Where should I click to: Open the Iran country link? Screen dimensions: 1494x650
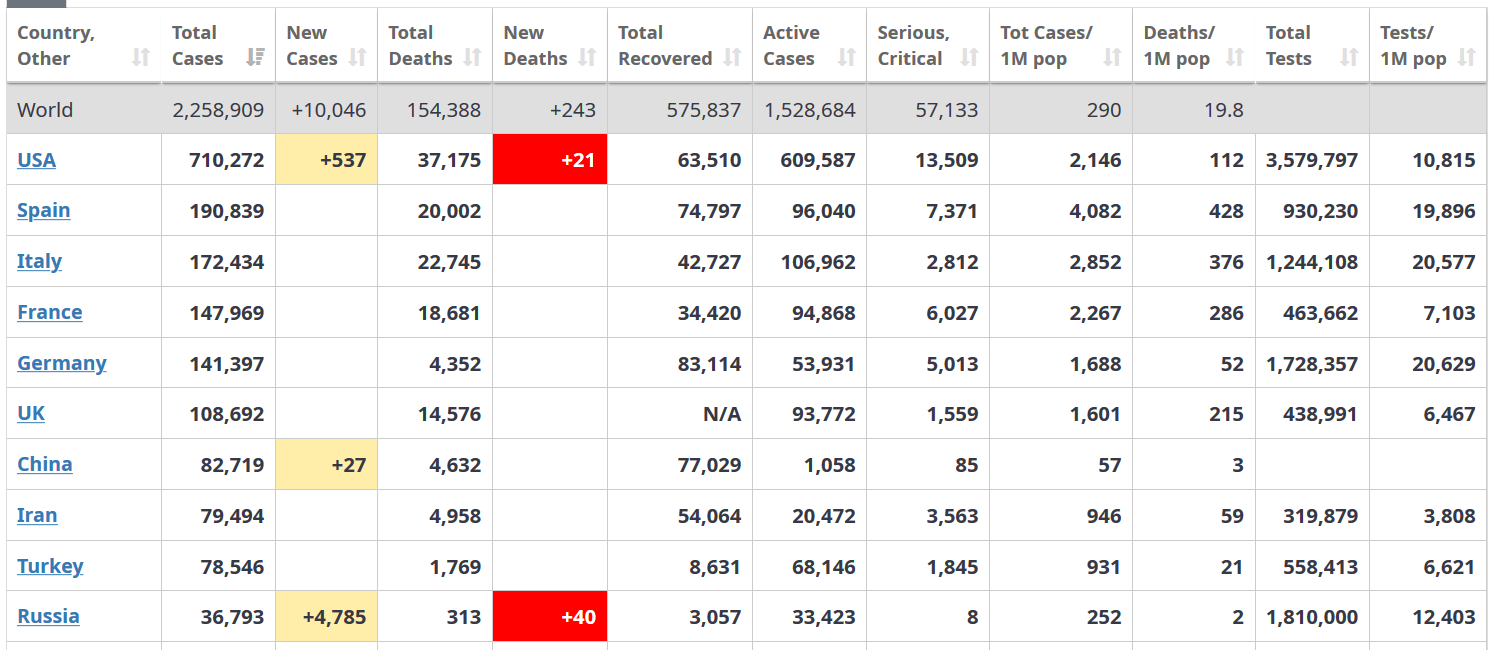coord(37,515)
